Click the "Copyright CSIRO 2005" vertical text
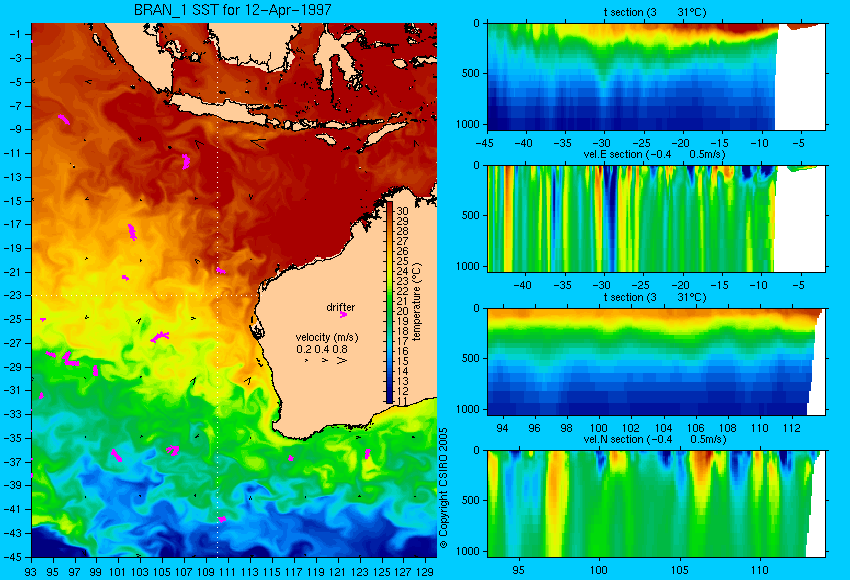850x580 pixels. click(443, 488)
